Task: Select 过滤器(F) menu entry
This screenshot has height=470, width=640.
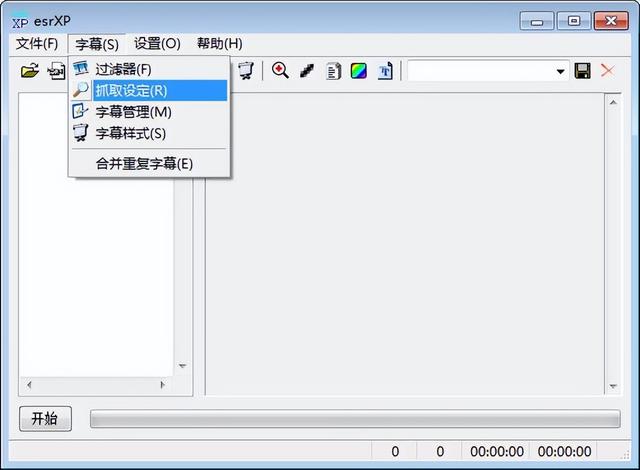Action: [x=149, y=69]
